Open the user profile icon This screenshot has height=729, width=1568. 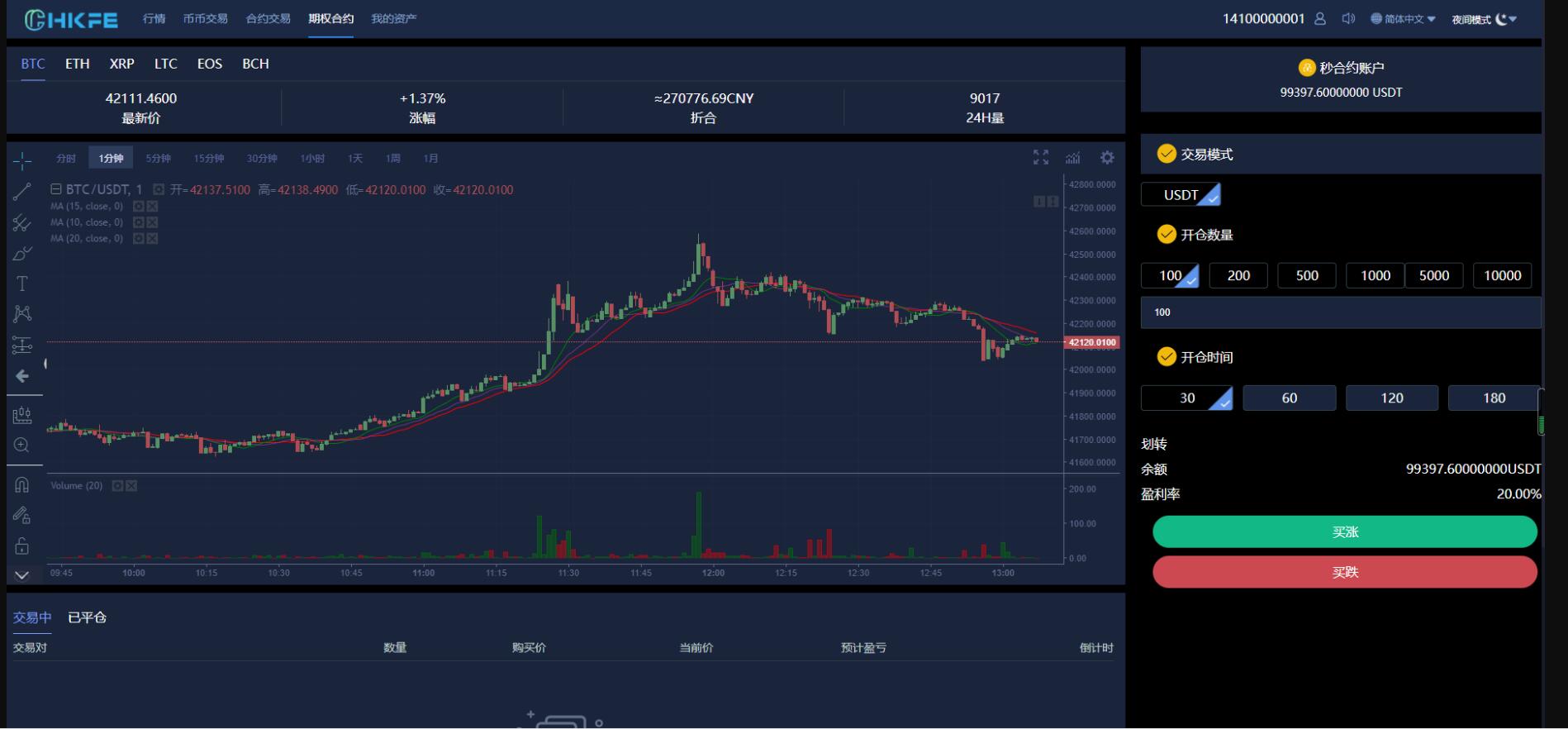click(1320, 19)
